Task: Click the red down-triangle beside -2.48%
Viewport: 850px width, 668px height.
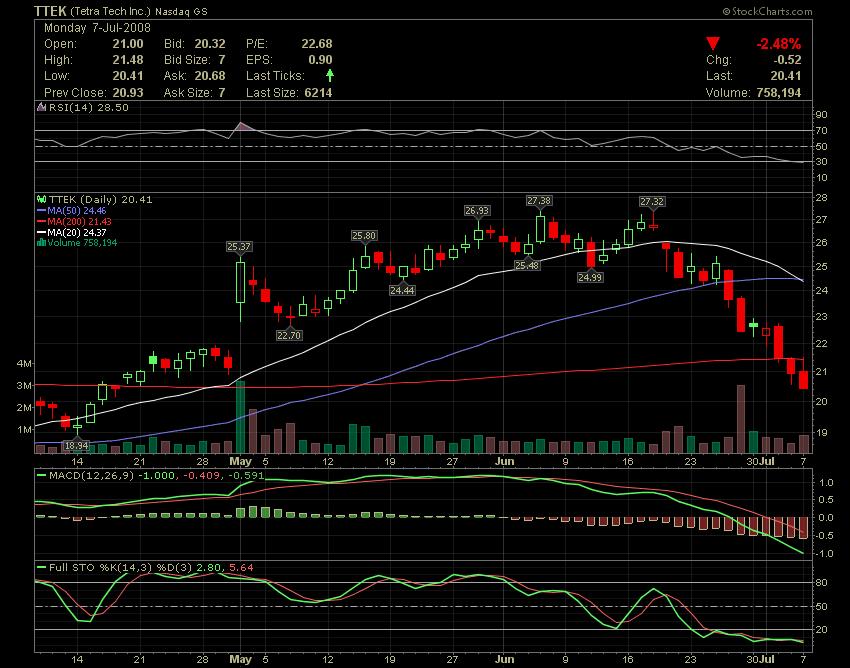Action: coord(713,44)
